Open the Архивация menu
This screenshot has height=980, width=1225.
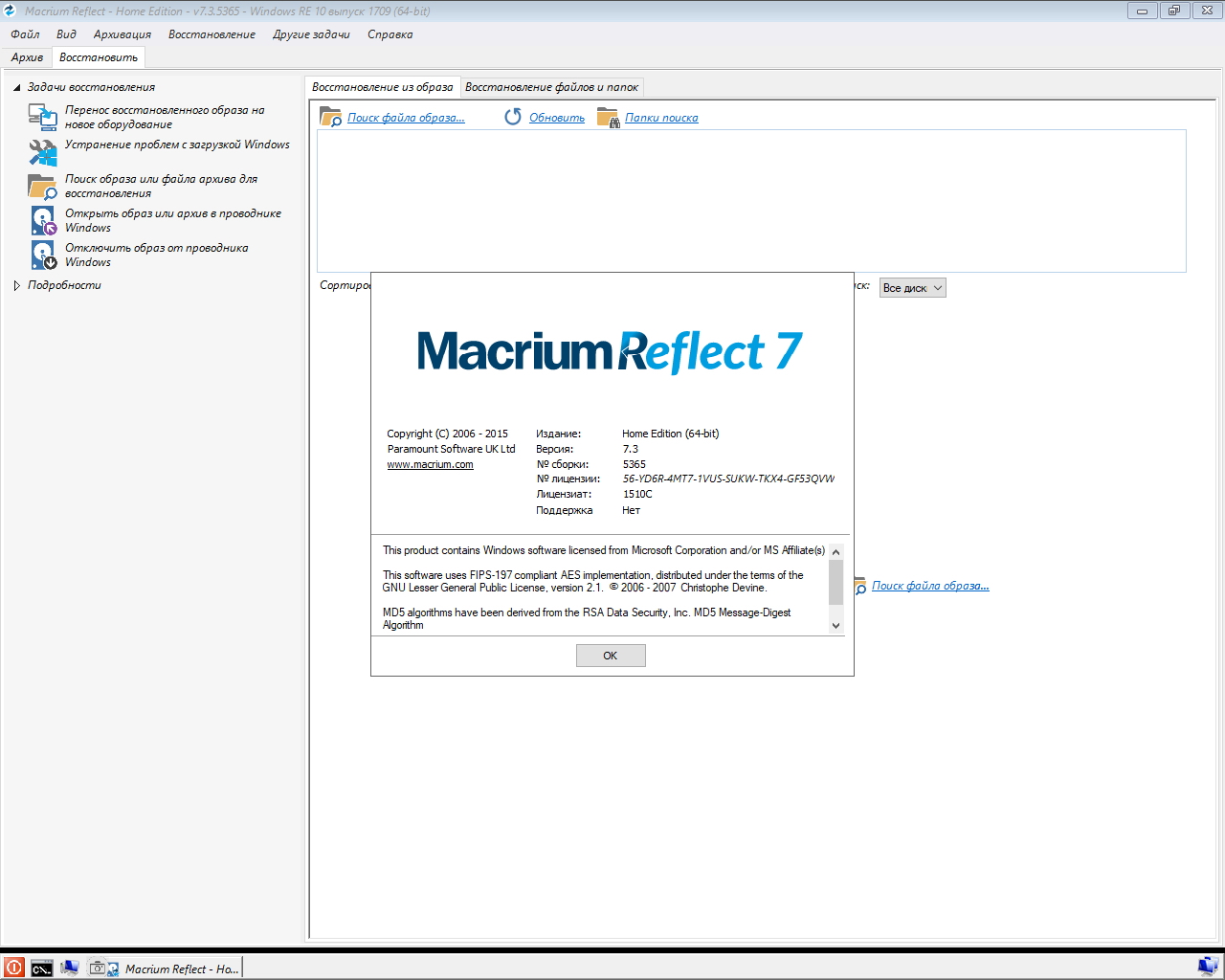(122, 34)
